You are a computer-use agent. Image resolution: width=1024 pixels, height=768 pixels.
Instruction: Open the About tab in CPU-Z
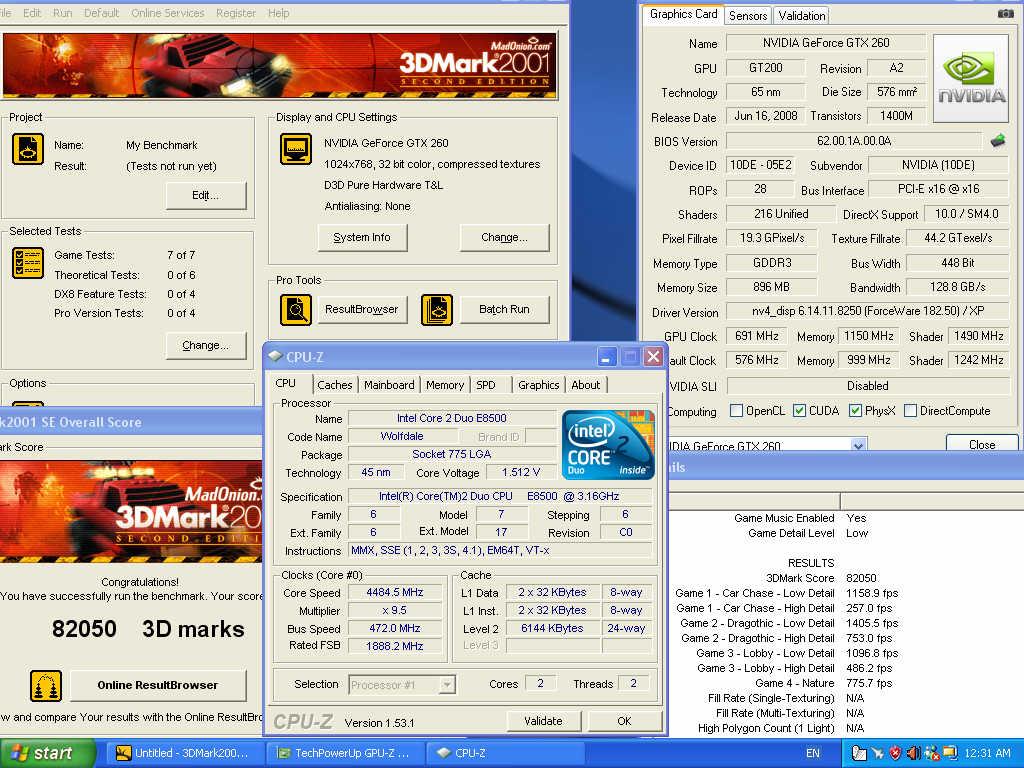pyautogui.click(x=586, y=385)
